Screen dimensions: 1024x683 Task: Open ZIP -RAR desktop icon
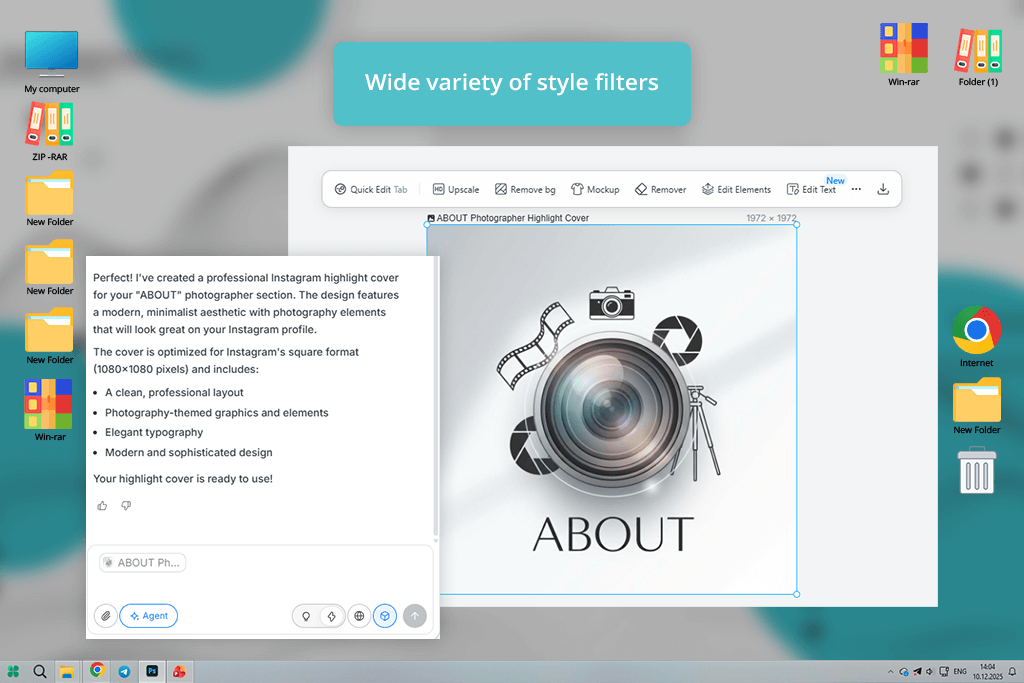tap(50, 133)
